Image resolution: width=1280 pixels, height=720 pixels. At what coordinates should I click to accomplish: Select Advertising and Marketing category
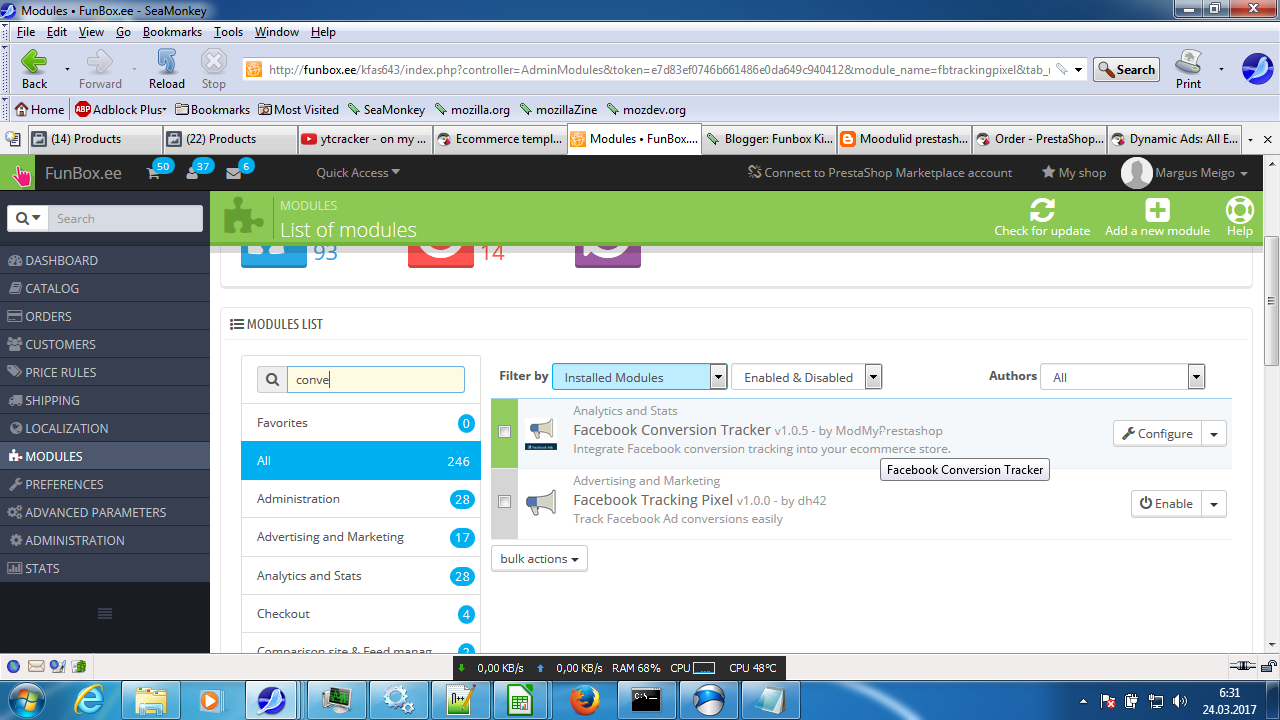(x=361, y=537)
